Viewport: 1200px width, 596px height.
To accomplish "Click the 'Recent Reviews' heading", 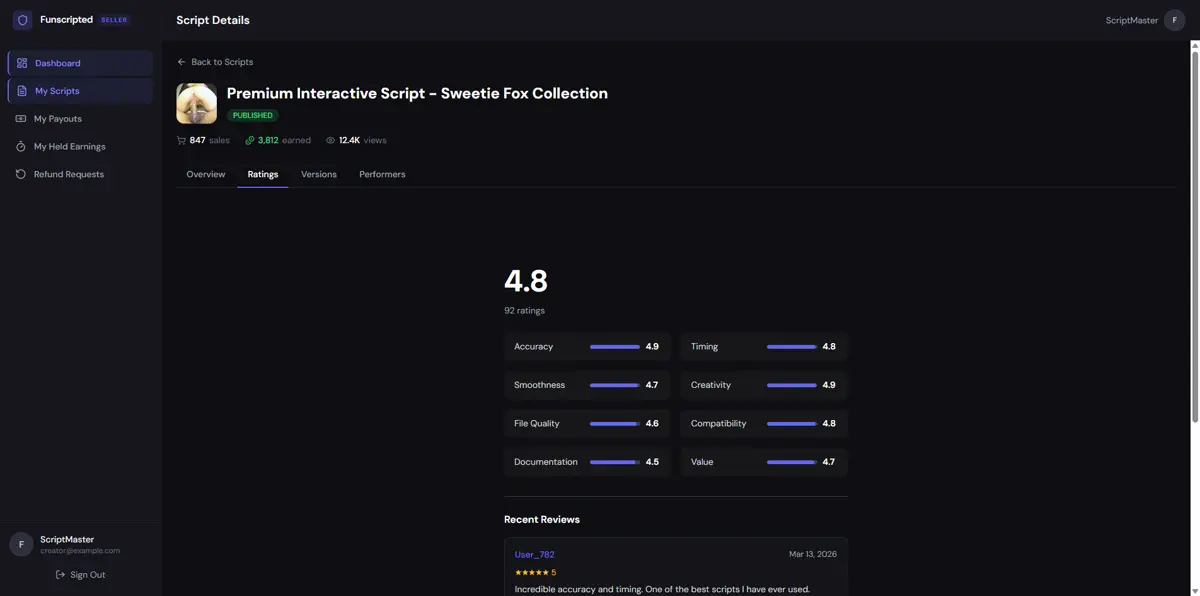I will tap(542, 519).
